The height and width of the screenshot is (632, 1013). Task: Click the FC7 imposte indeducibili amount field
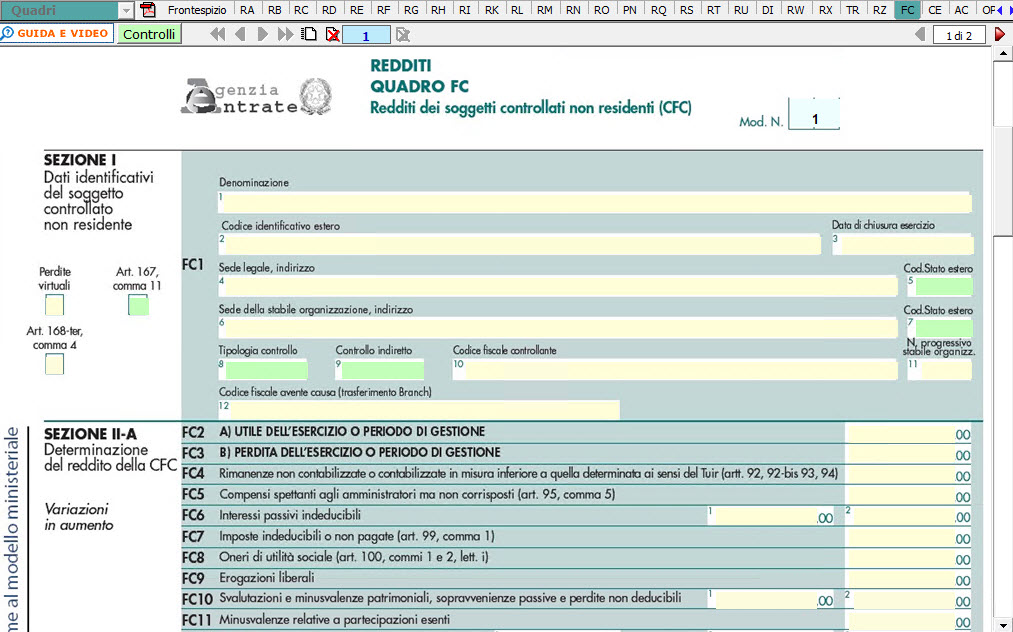[x=908, y=537]
